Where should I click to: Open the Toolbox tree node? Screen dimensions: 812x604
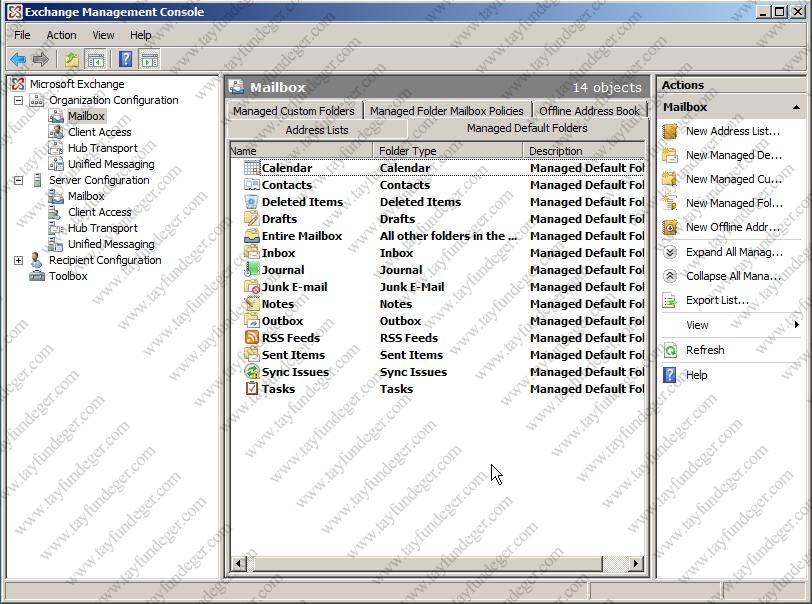pos(68,276)
